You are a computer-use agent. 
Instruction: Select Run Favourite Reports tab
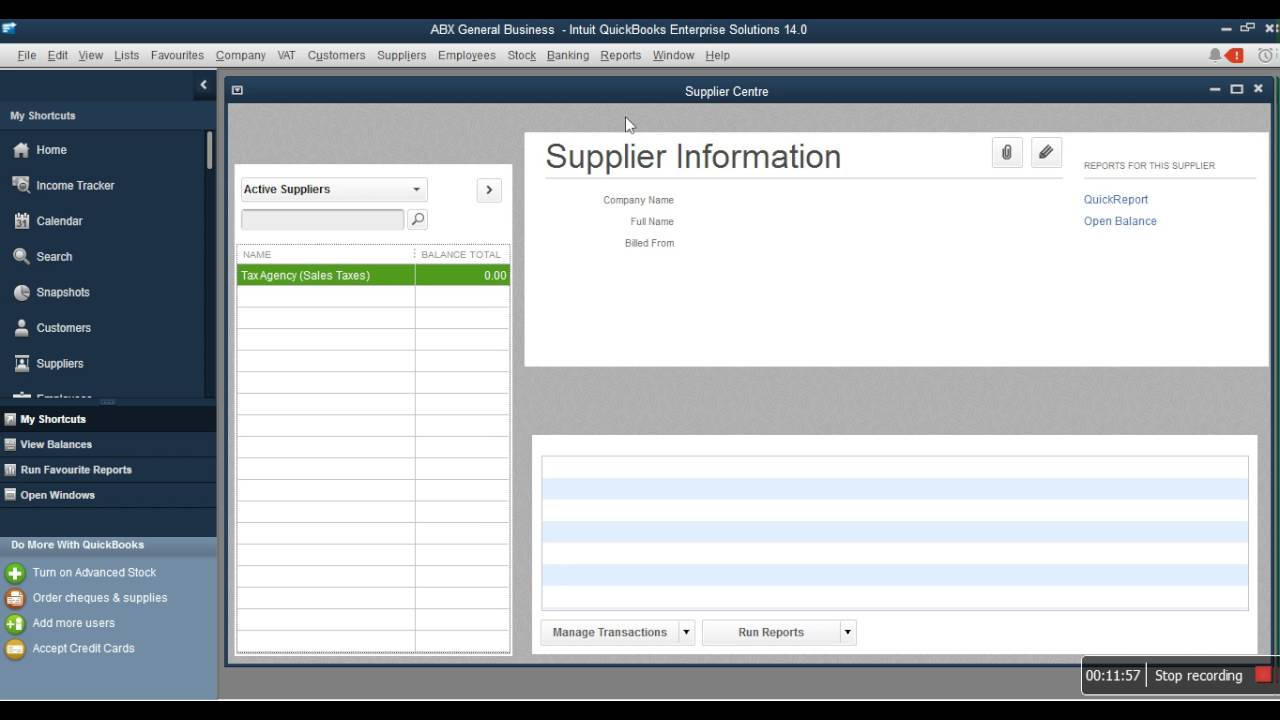tap(108, 470)
